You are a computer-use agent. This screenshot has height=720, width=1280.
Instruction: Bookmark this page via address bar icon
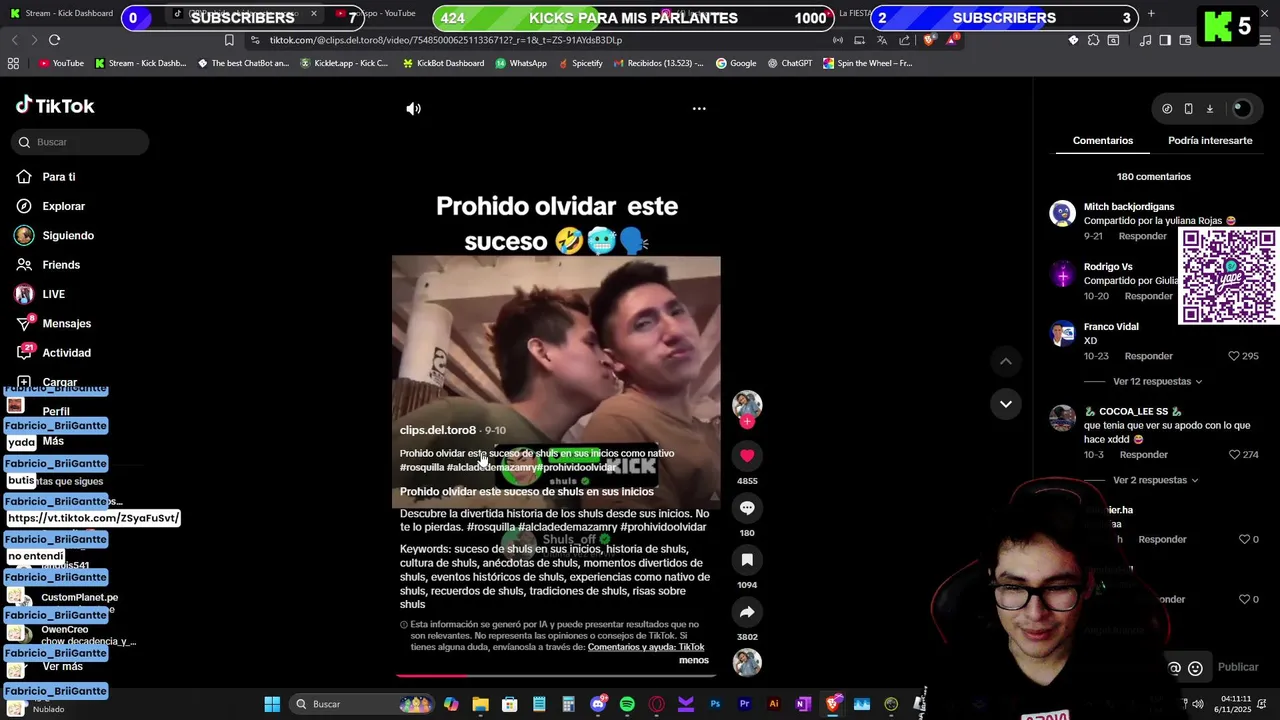229,40
